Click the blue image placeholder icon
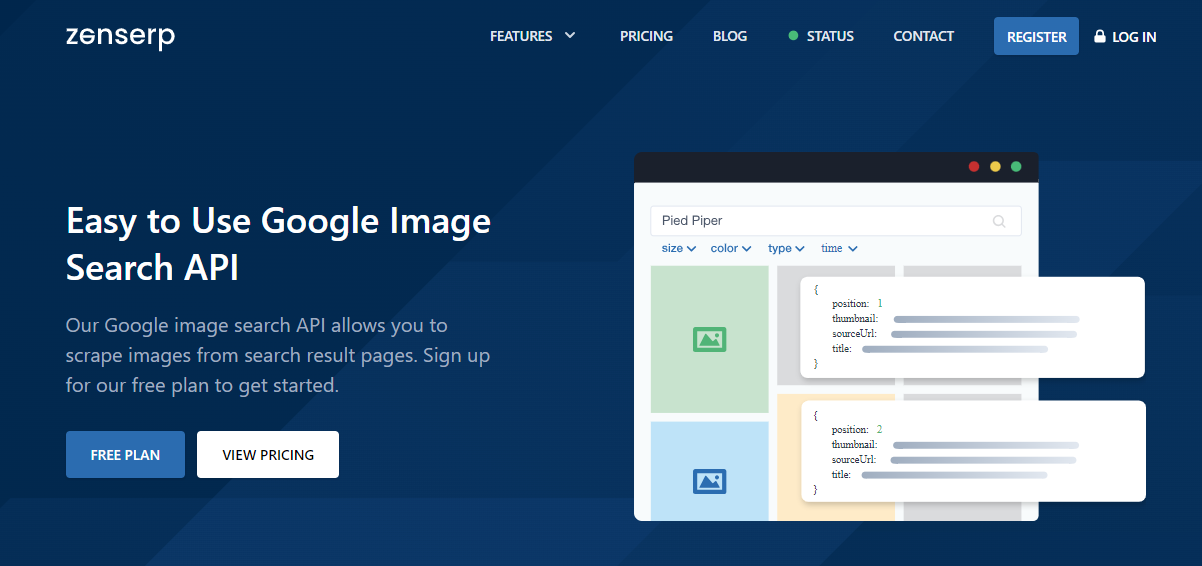 click(709, 481)
